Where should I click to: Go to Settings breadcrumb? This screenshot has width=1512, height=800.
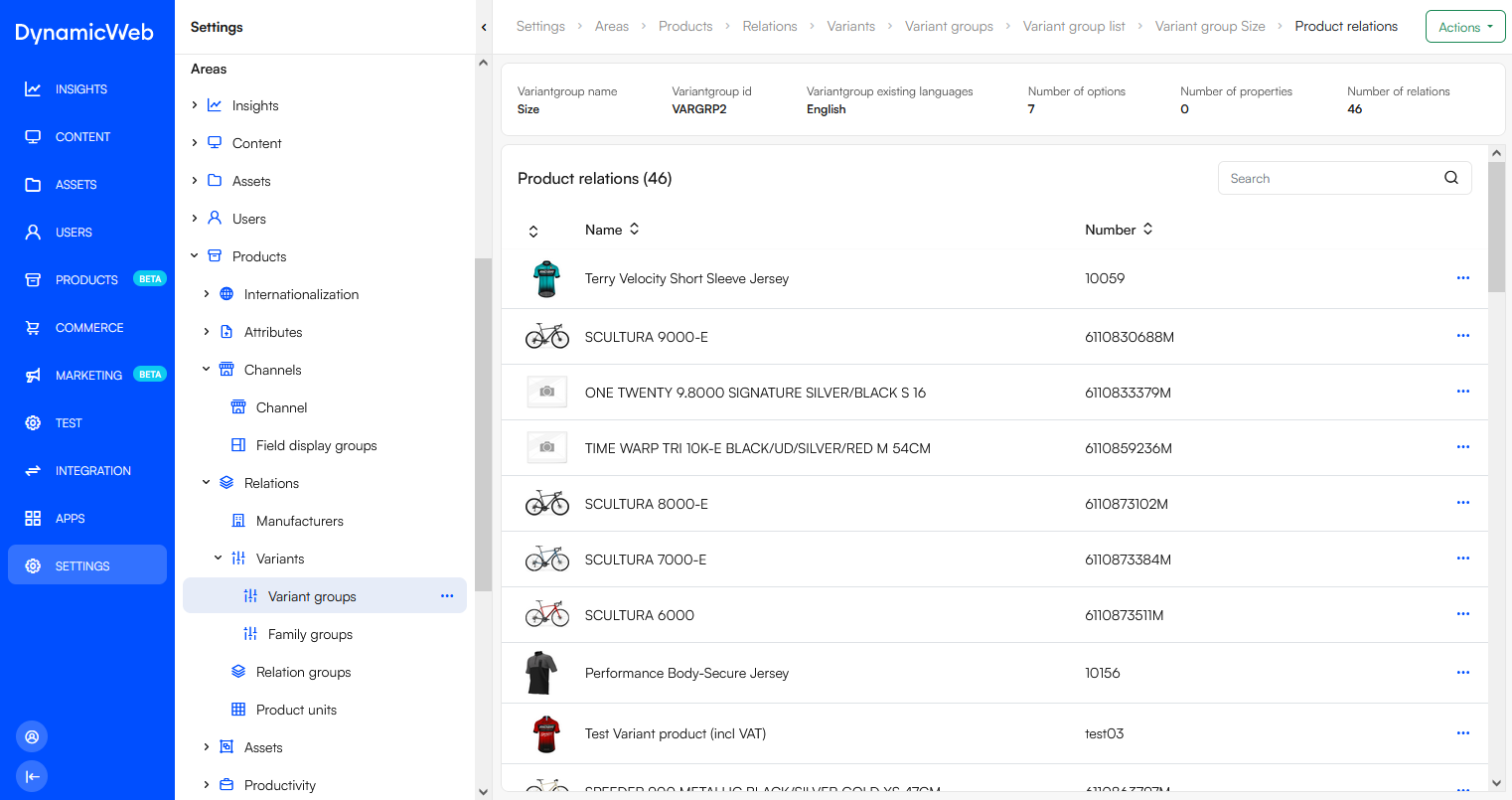[540, 27]
